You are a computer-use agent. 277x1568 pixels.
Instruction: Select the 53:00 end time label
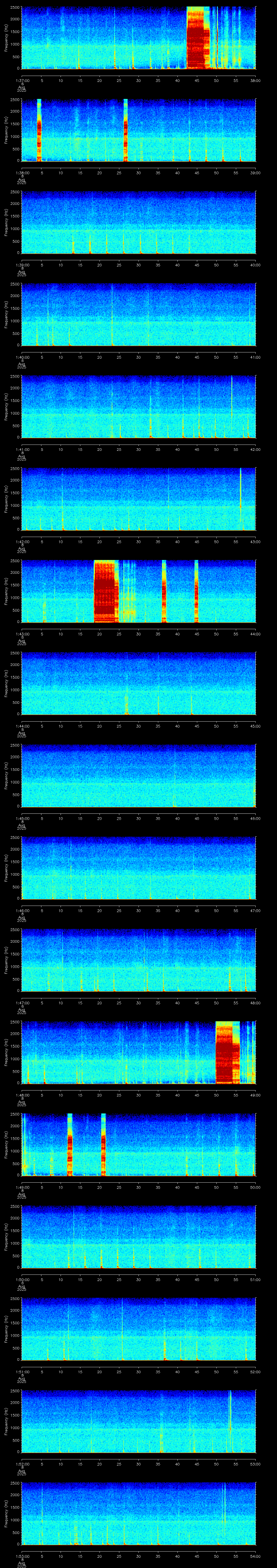click(255, 1464)
